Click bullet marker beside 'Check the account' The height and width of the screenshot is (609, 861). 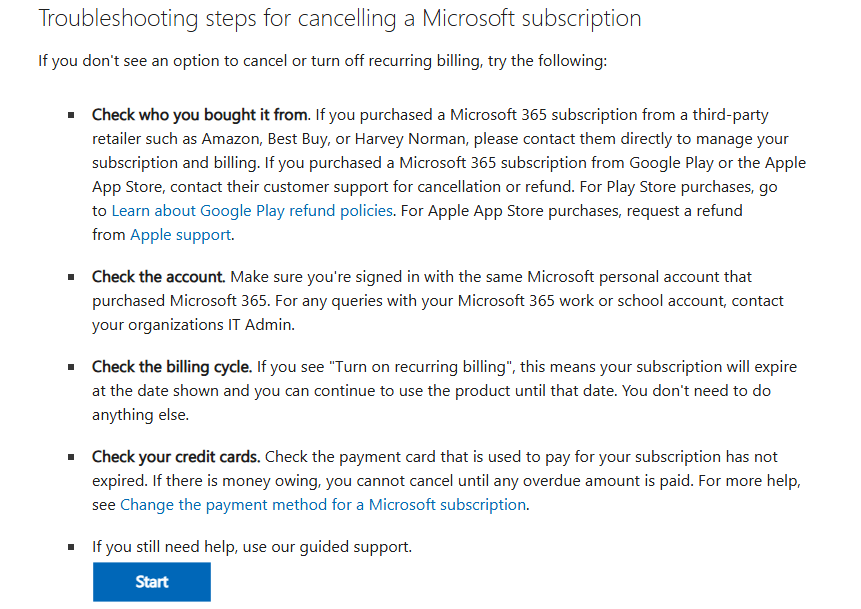point(71,277)
